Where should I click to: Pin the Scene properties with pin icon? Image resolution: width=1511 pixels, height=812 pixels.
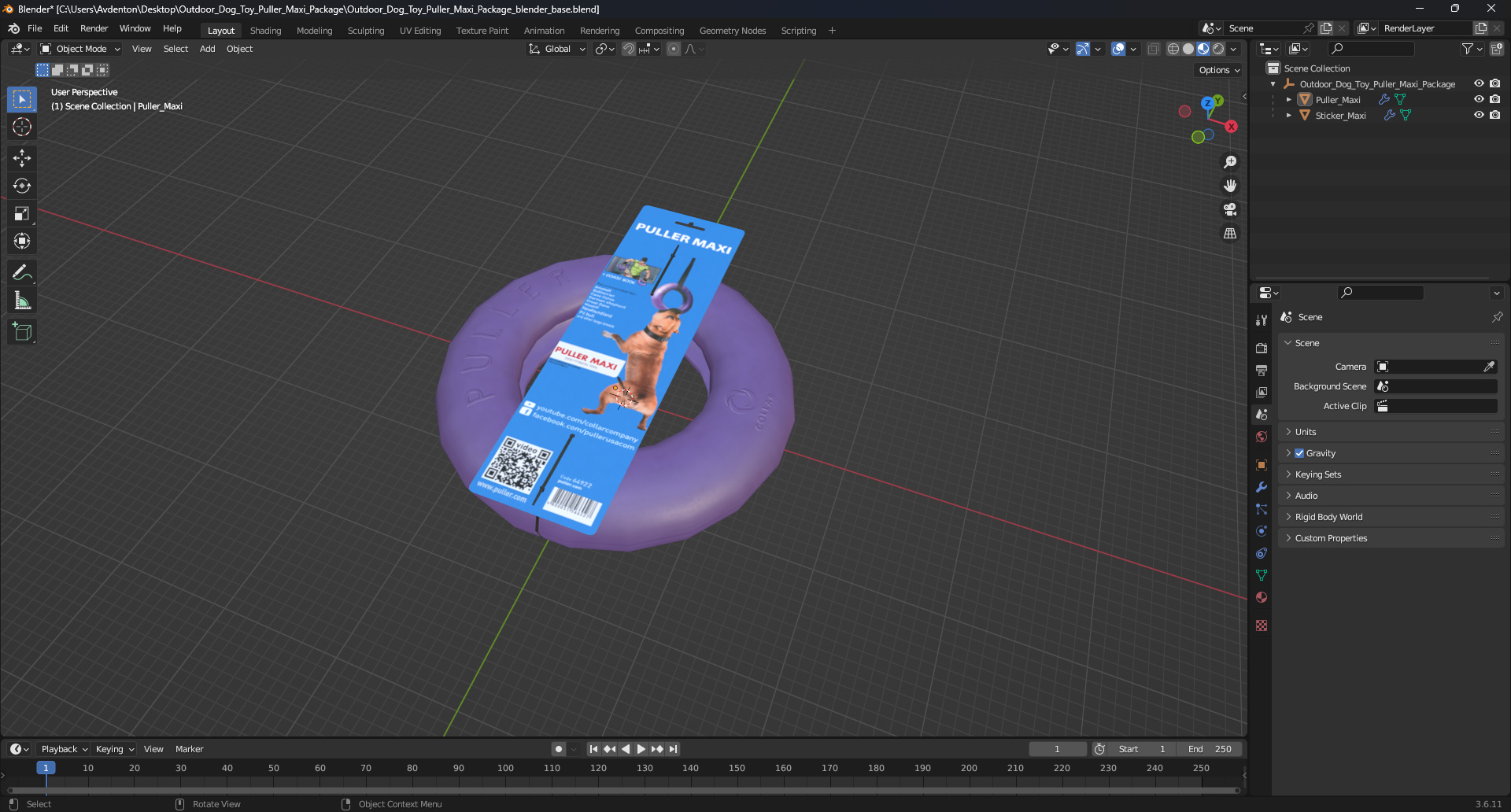click(1497, 317)
